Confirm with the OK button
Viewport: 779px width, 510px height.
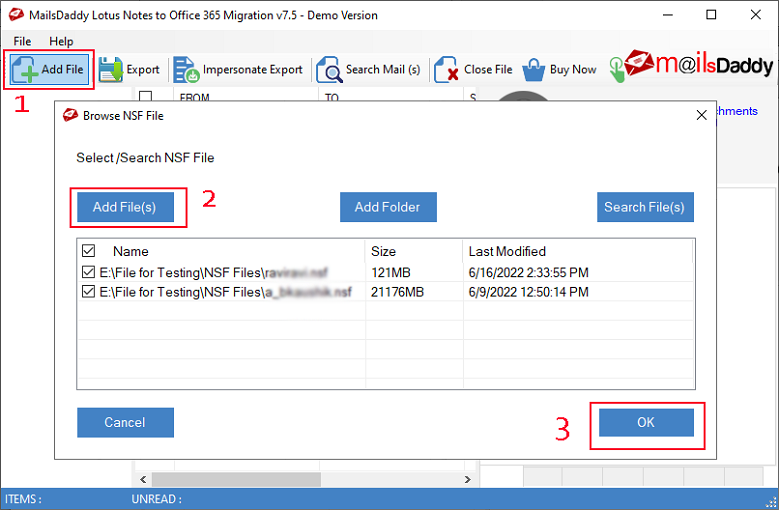(646, 423)
